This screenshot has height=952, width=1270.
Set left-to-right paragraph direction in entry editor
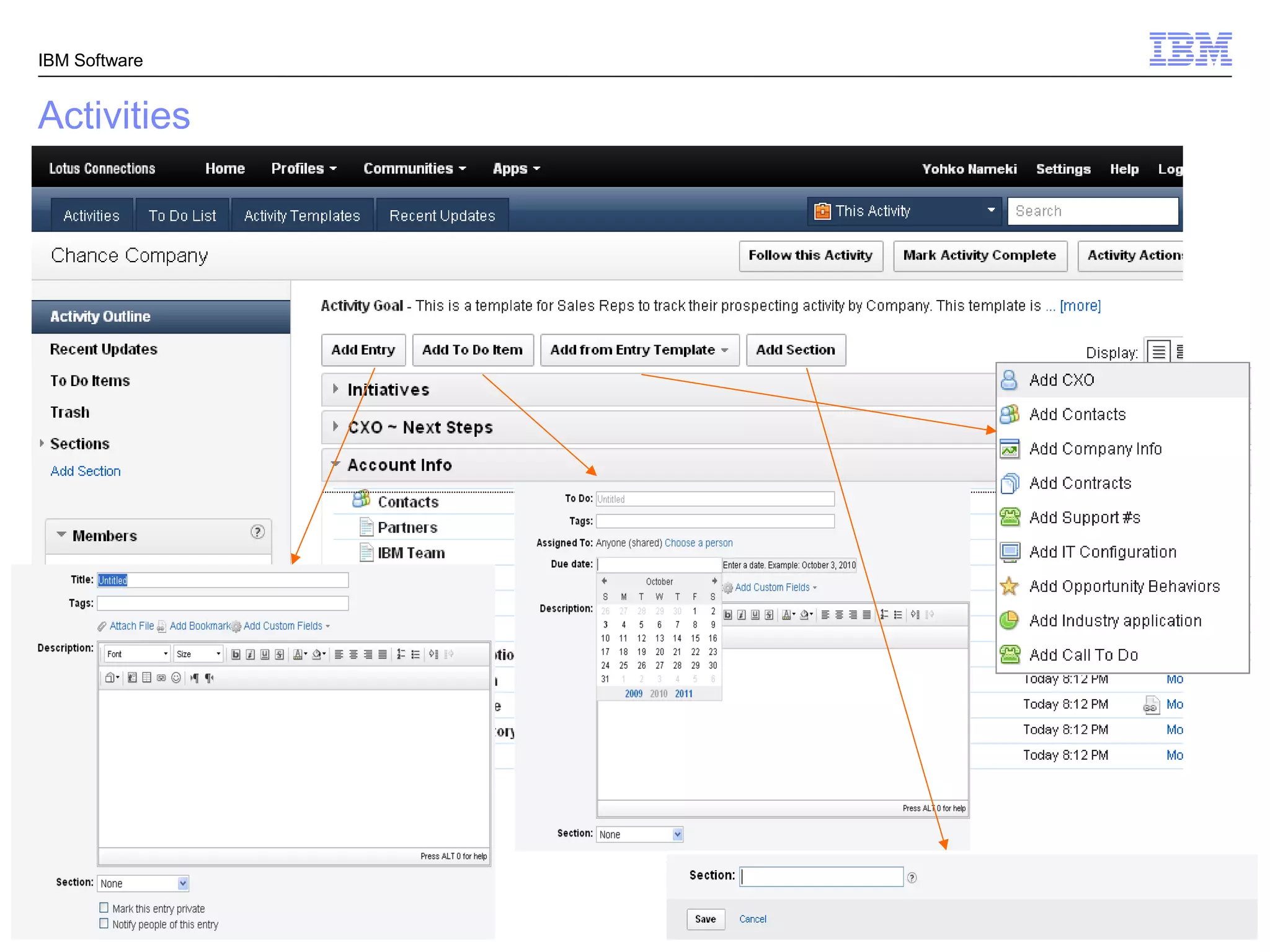(x=195, y=678)
